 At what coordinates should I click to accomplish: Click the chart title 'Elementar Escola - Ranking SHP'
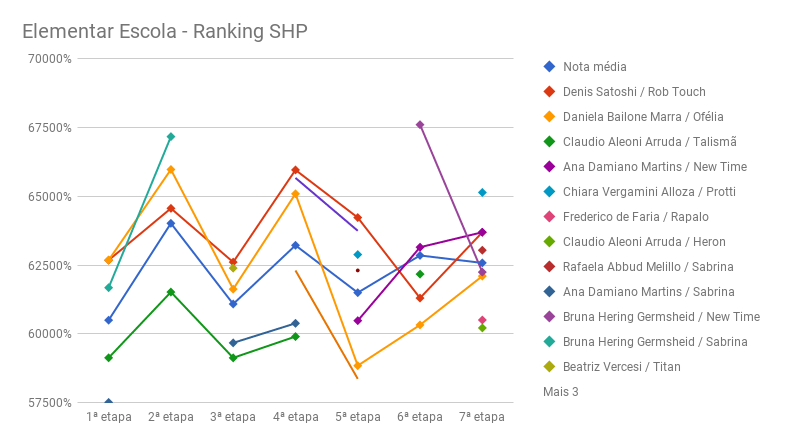pyautogui.click(x=164, y=31)
